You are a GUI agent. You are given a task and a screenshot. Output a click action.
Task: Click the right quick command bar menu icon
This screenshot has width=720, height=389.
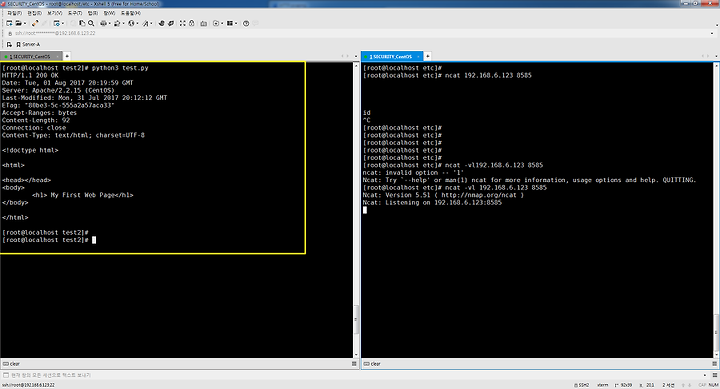coord(715,364)
